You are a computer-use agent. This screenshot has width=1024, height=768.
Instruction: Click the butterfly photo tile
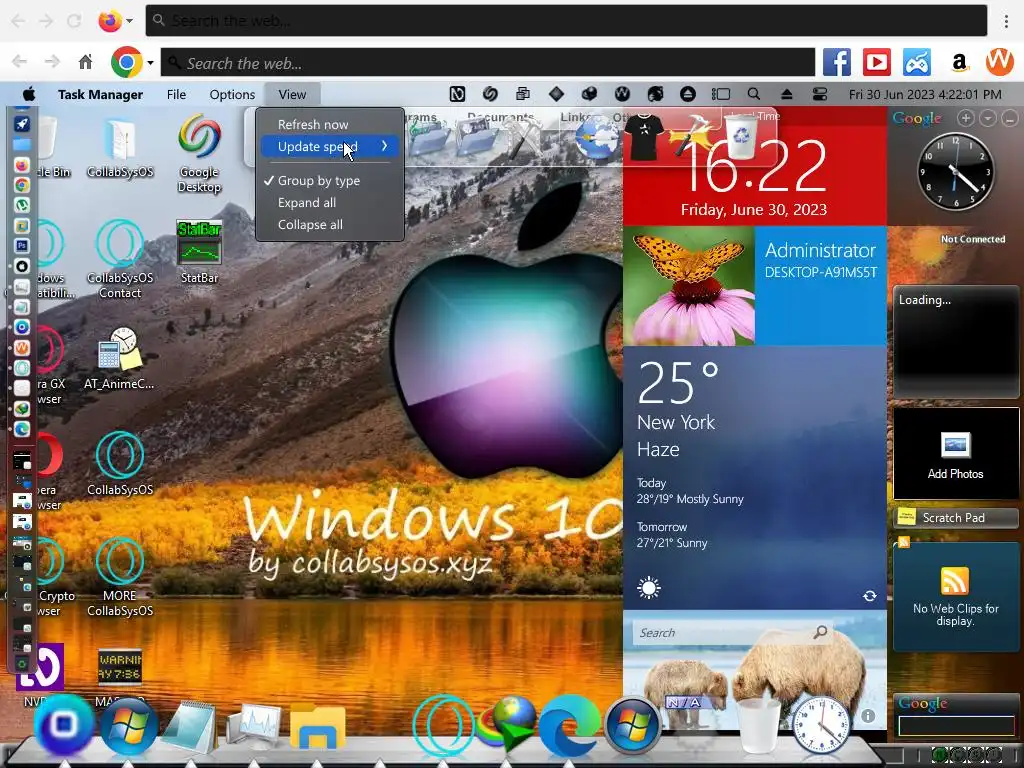(x=689, y=285)
